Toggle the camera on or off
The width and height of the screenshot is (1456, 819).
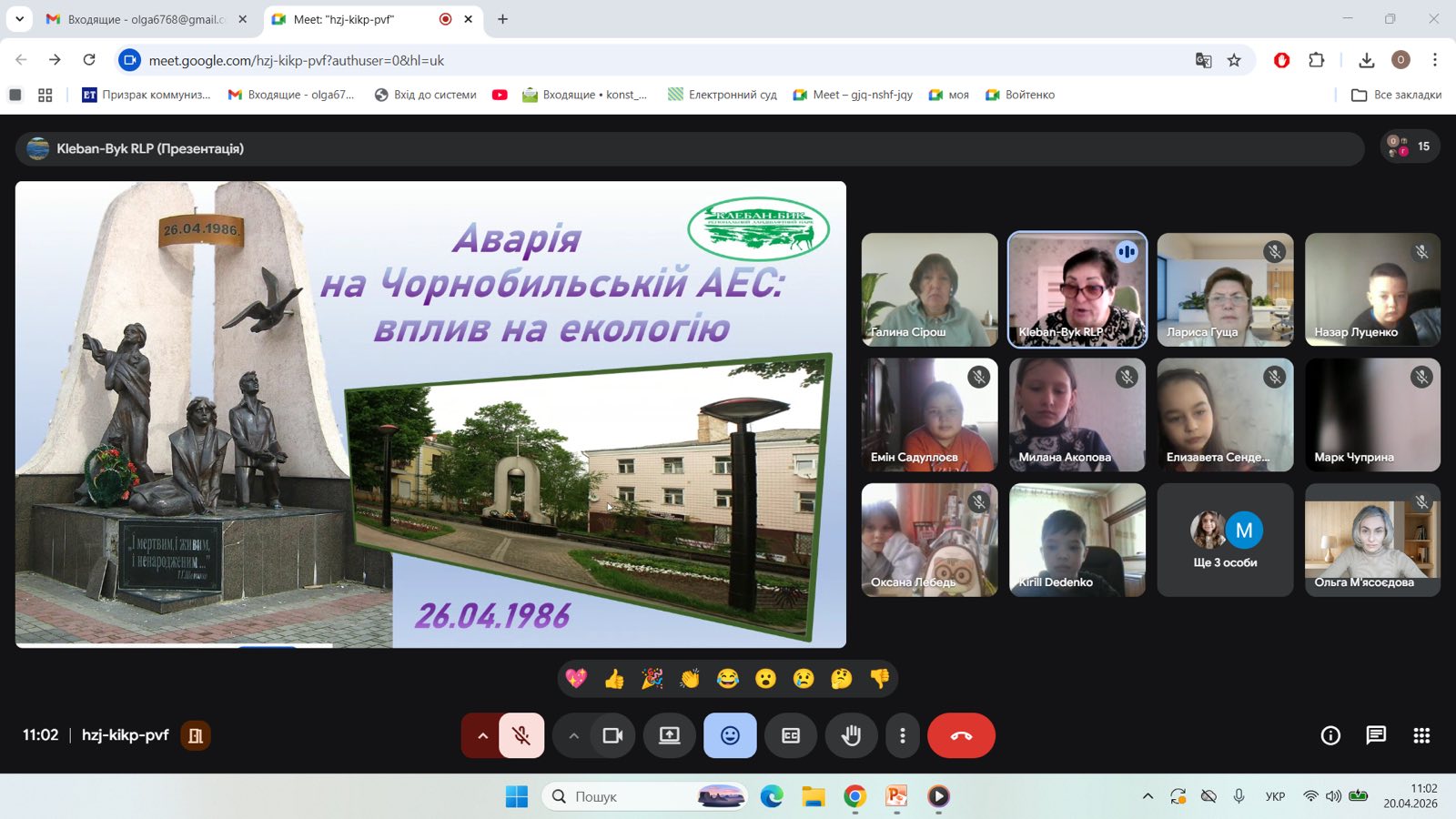tap(613, 735)
